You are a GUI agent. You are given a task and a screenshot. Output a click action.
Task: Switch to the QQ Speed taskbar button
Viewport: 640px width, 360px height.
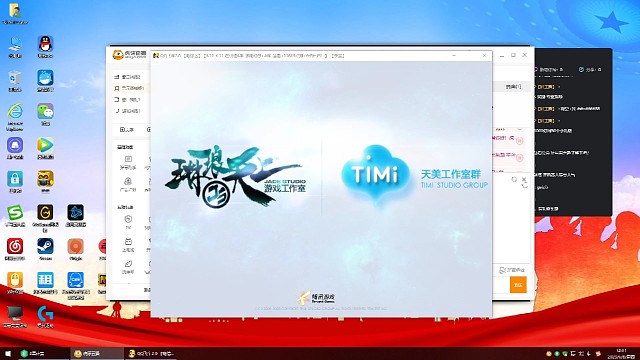[150, 353]
